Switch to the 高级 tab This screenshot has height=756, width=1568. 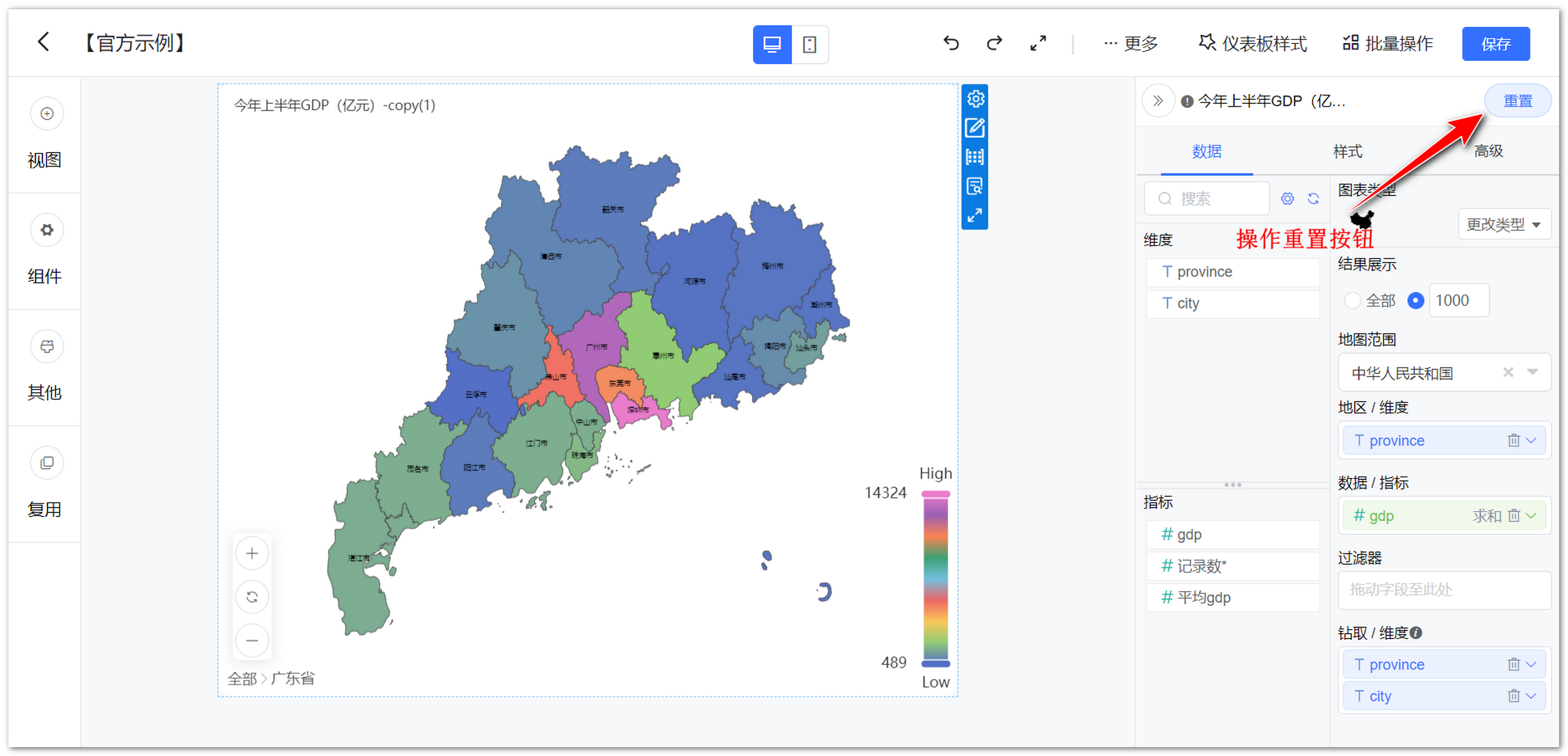click(x=1488, y=151)
